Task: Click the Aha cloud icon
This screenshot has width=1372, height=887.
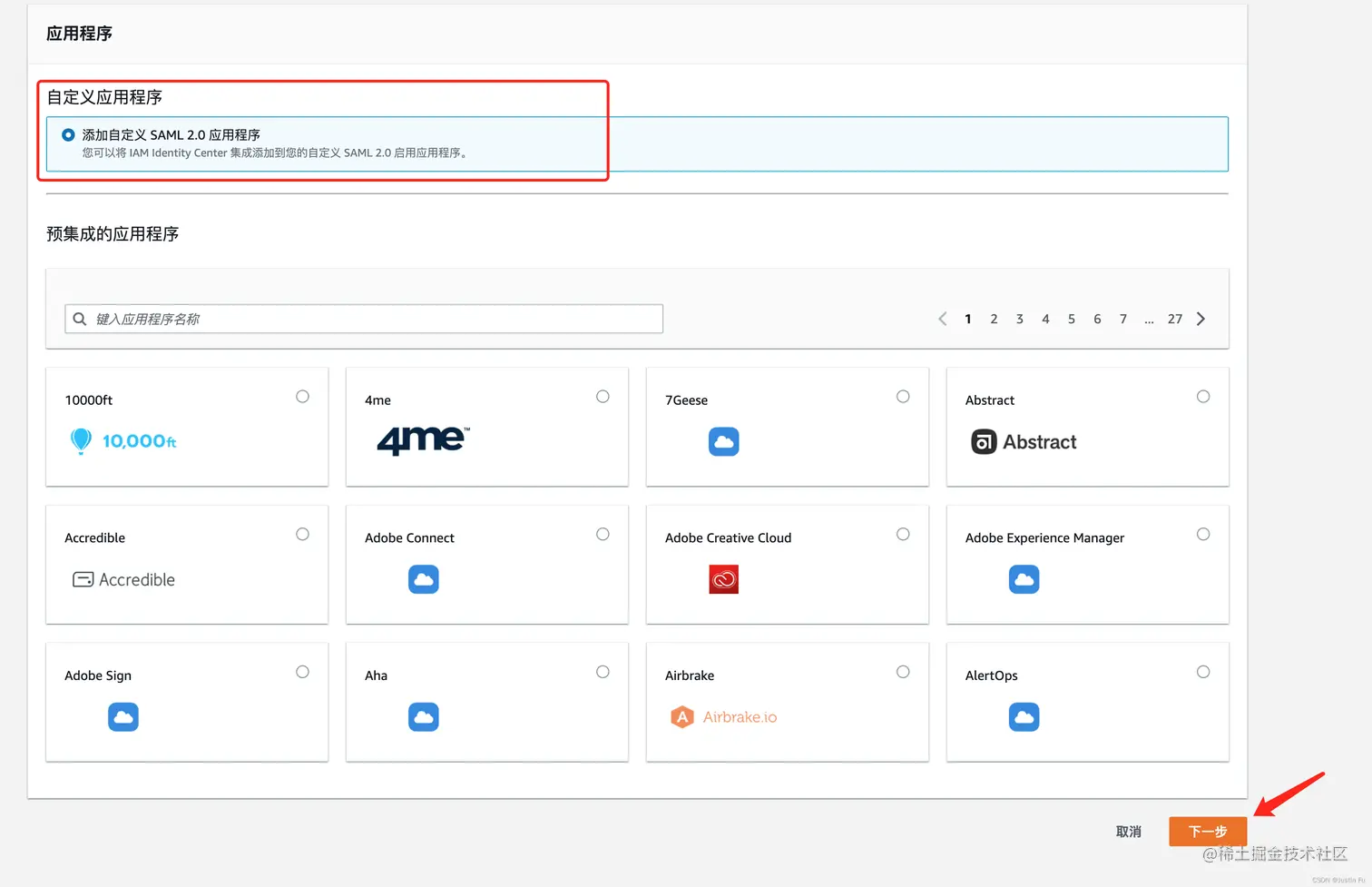Action: coord(423,717)
